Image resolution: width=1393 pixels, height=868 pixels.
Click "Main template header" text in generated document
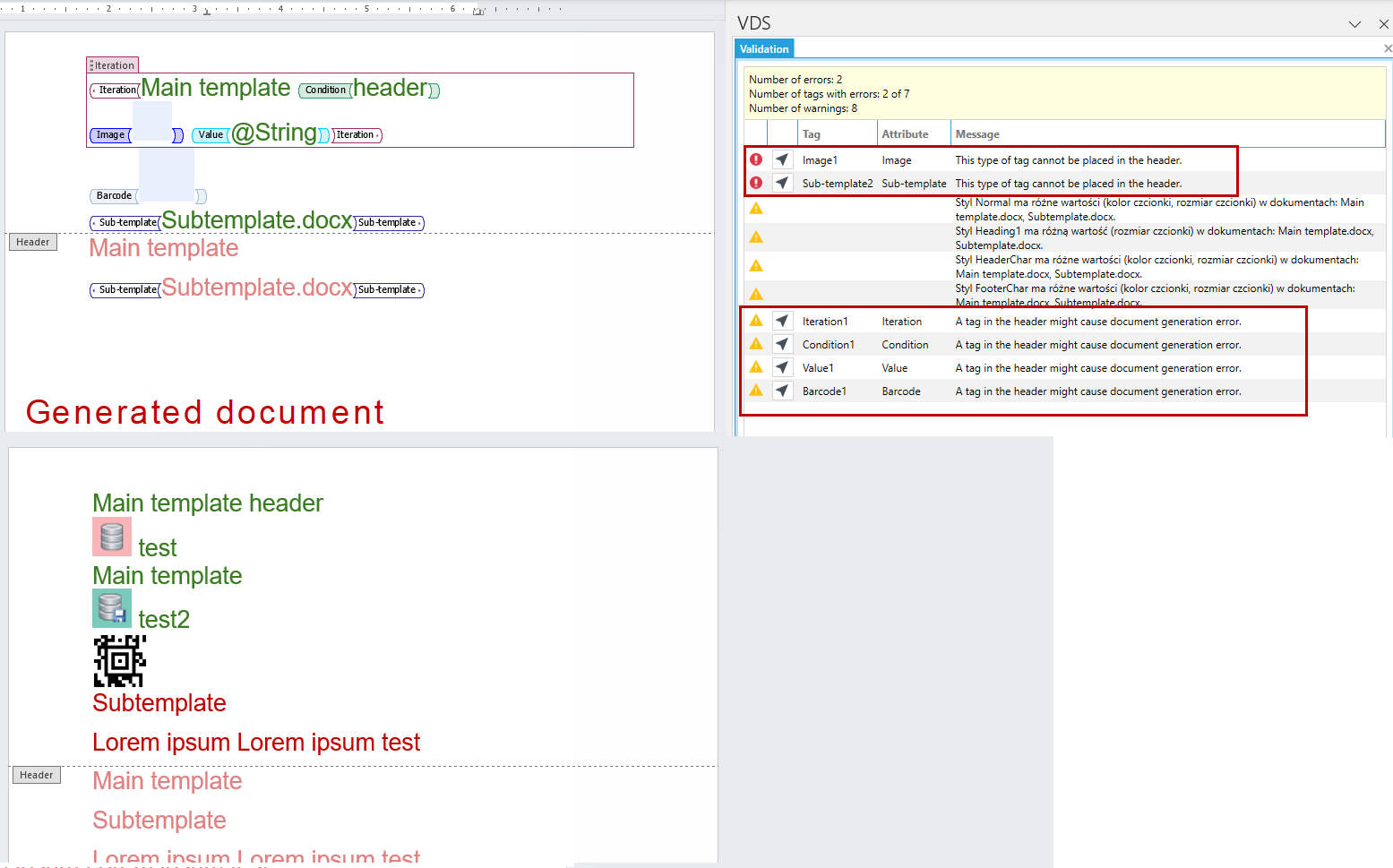coord(208,503)
